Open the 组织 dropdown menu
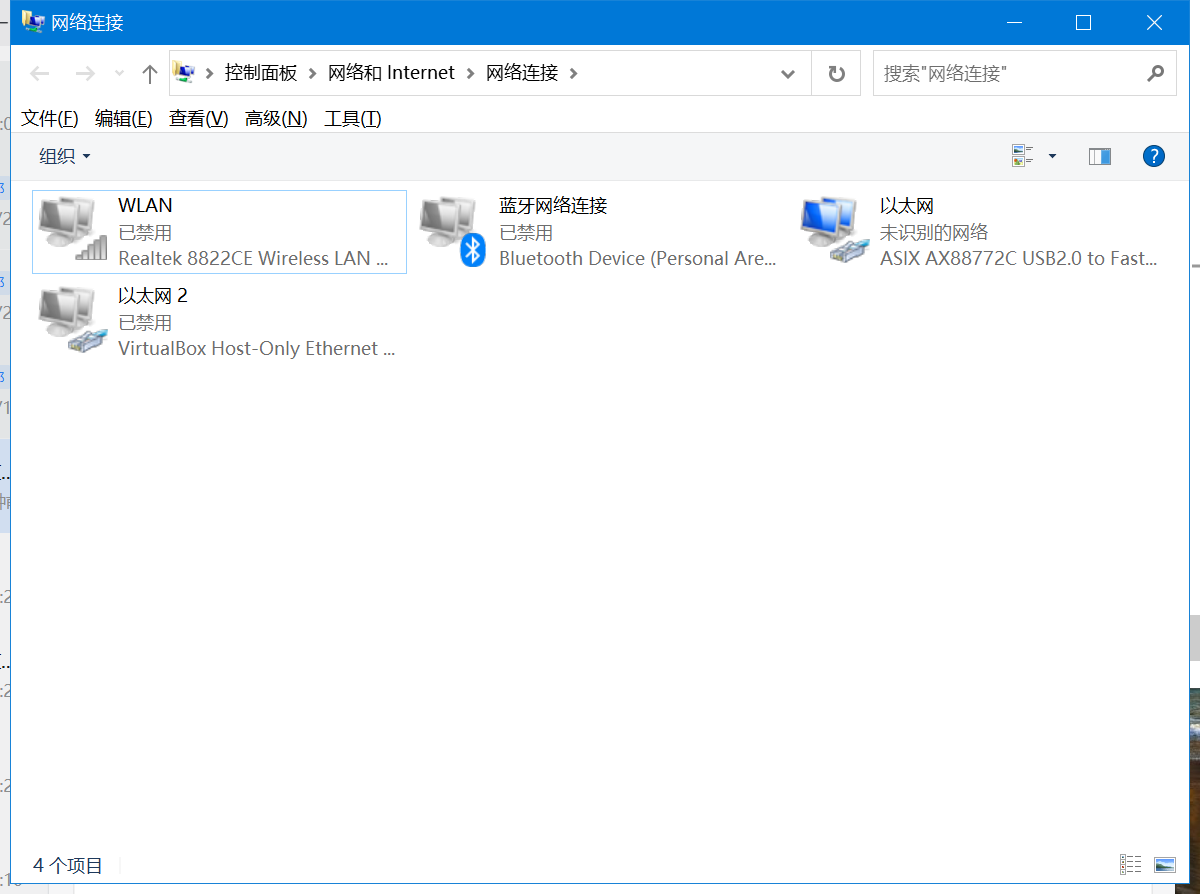This screenshot has width=1200, height=894. point(64,156)
